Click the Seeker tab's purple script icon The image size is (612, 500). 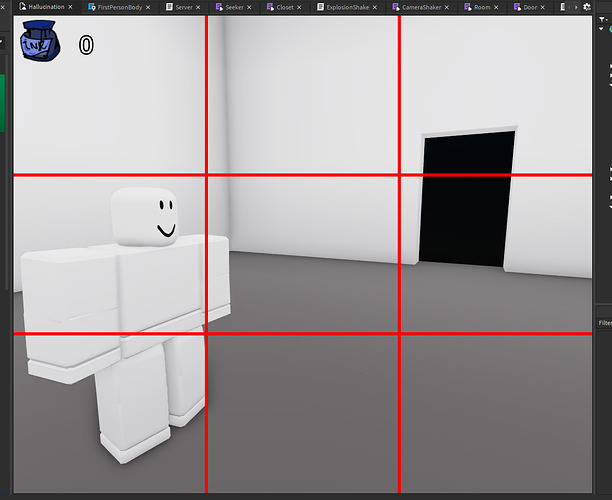click(219, 7)
